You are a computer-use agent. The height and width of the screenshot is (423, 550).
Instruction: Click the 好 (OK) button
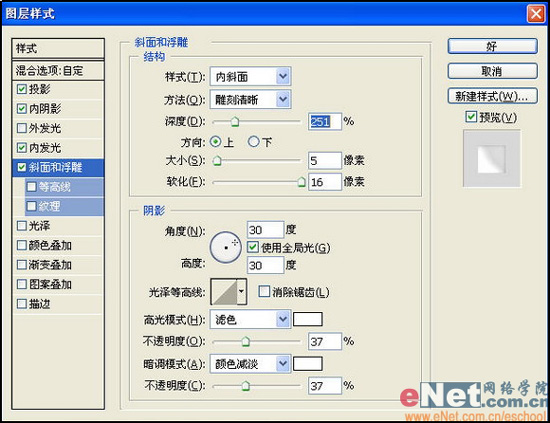point(492,46)
